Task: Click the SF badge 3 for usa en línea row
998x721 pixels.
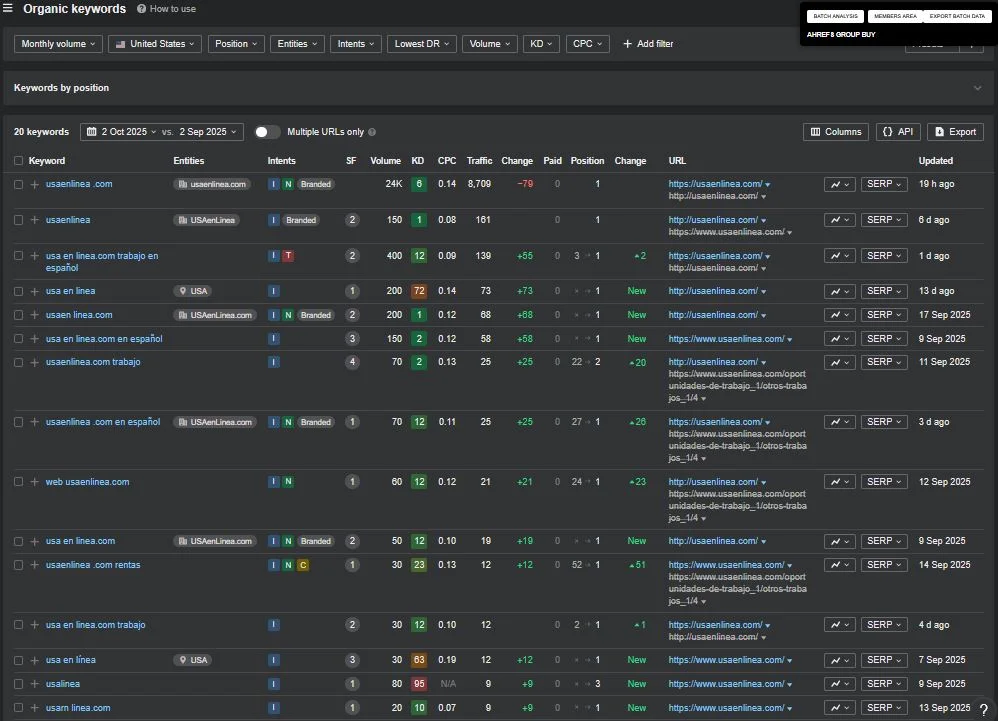Action: click(352, 660)
